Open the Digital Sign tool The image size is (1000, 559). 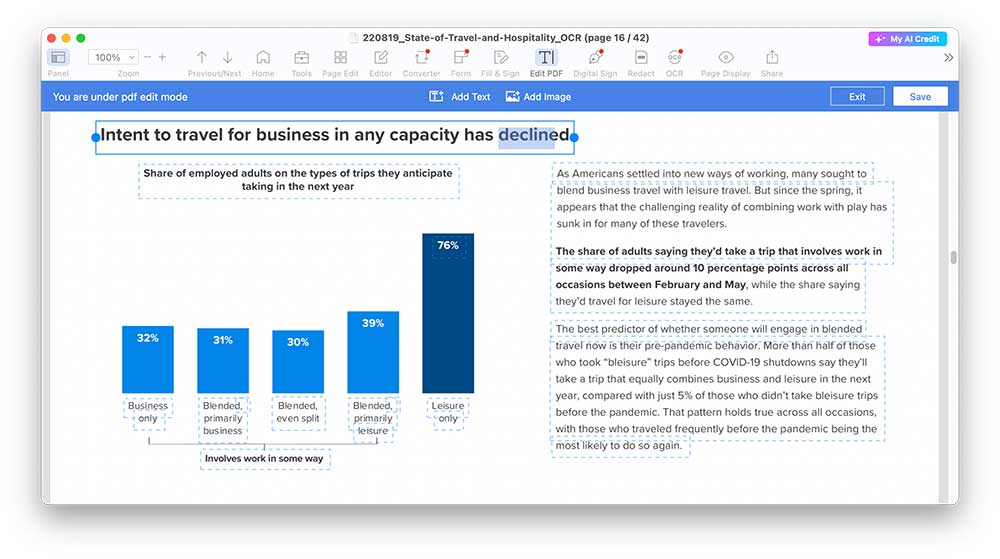click(595, 58)
